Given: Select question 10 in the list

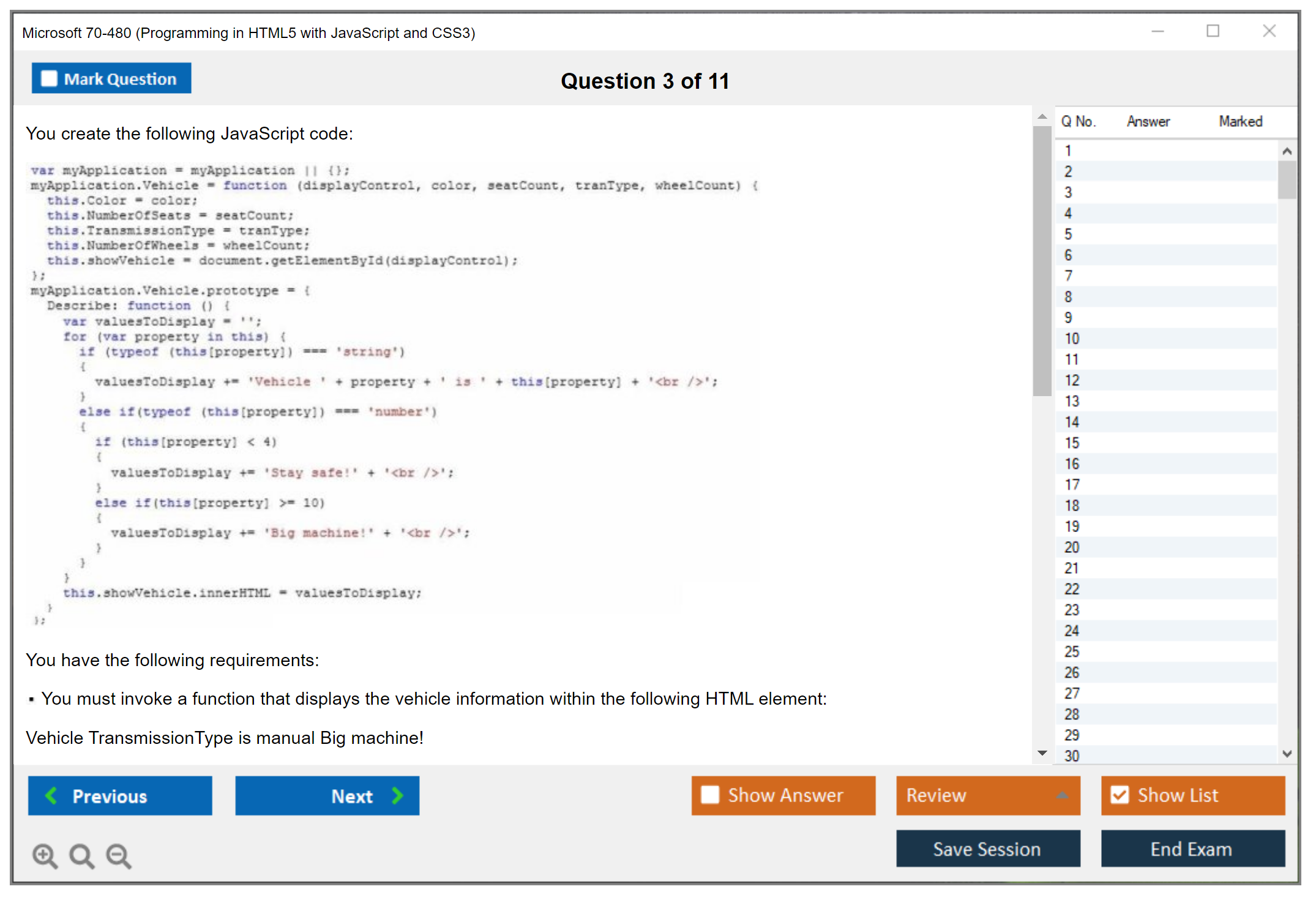Looking at the screenshot, I should [x=1072, y=339].
